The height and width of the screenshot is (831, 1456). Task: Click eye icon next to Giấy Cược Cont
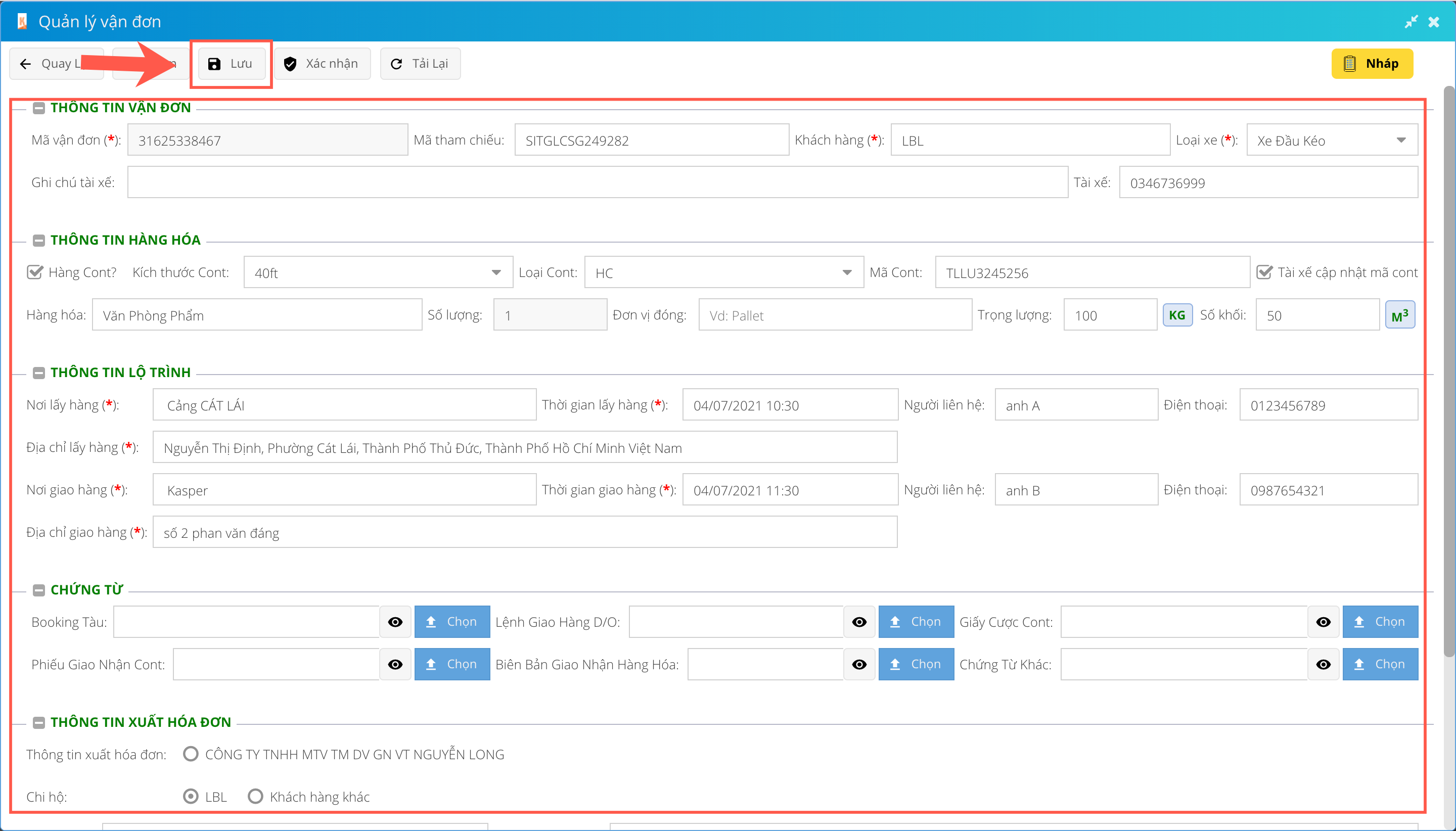coord(1323,622)
